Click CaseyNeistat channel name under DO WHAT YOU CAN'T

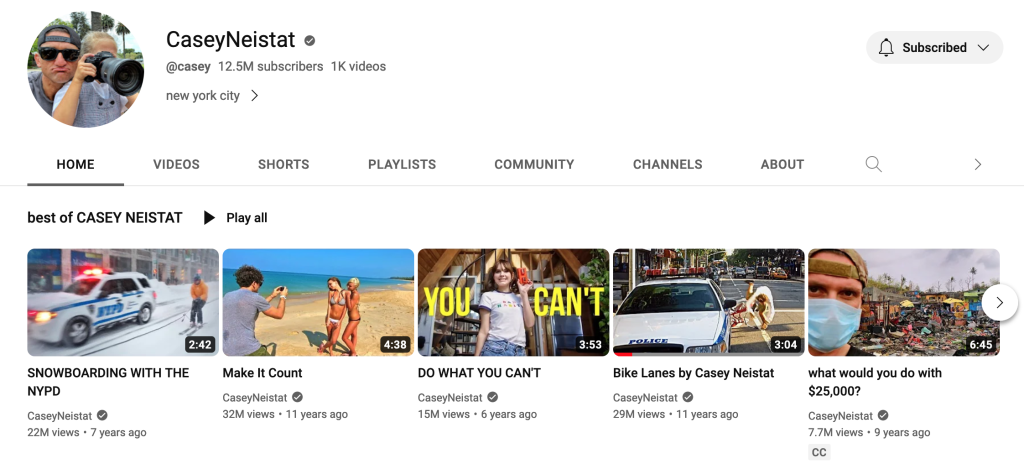click(450, 397)
